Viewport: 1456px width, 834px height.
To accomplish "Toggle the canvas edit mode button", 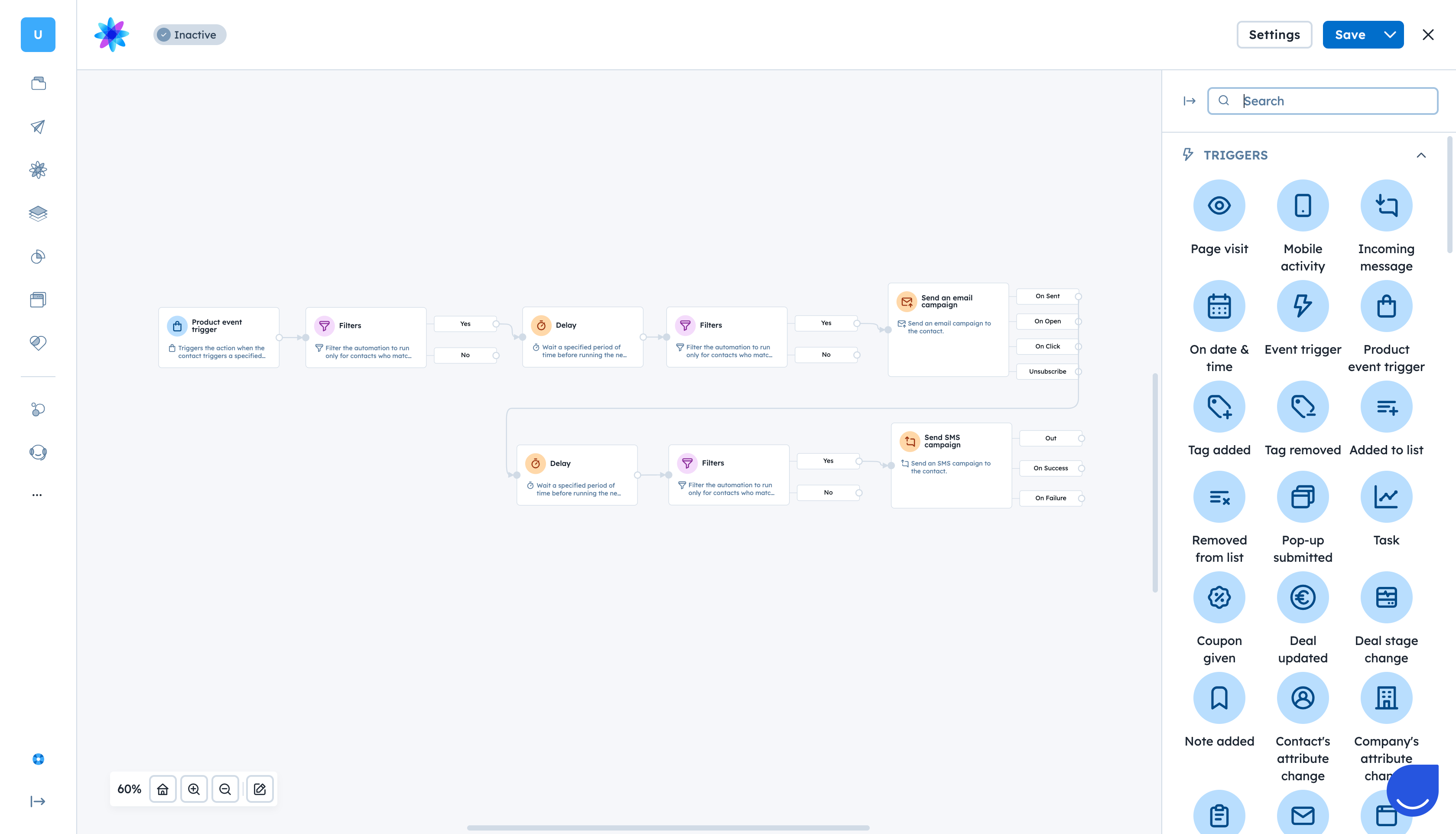I will pos(260,789).
